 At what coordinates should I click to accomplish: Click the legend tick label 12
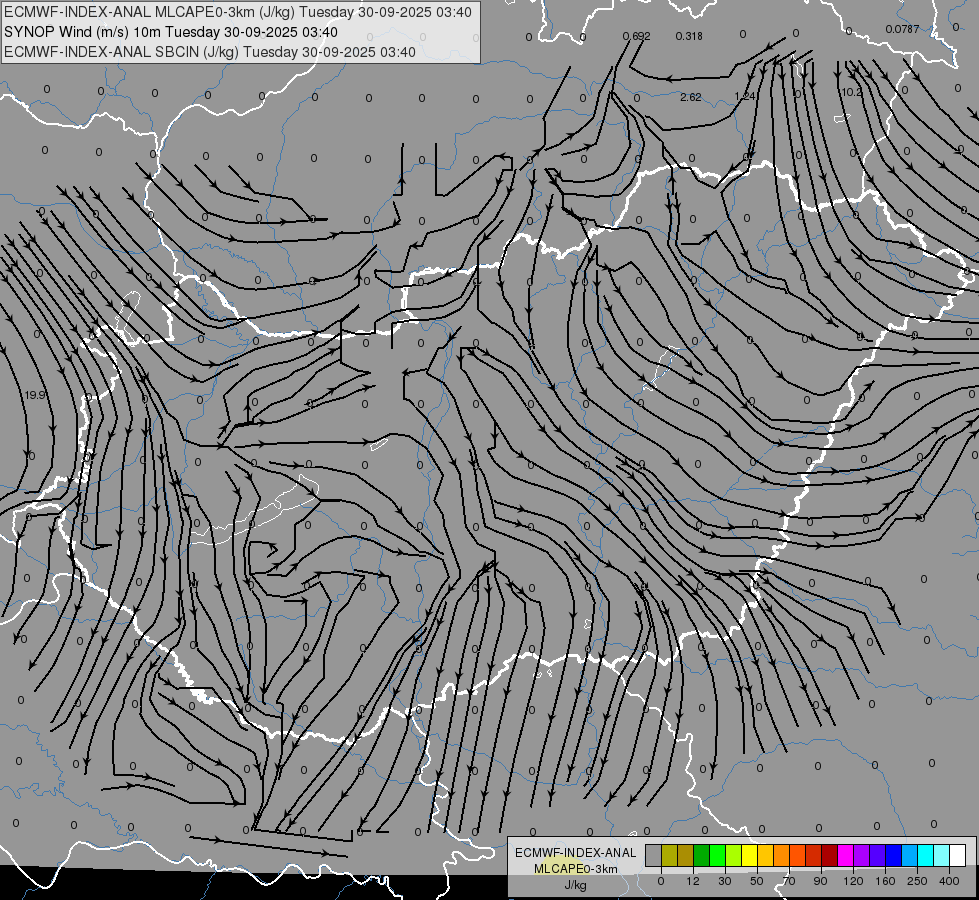[x=693, y=881]
